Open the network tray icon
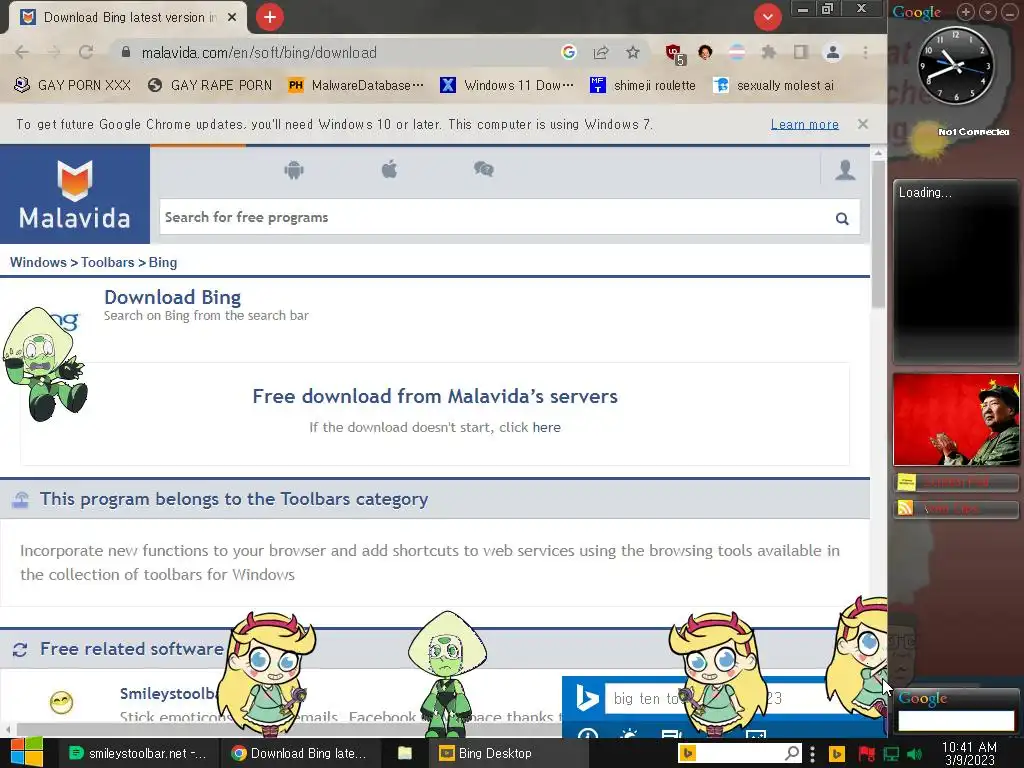This screenshot has height=768, width=1024. pyautogui.click(x=891, y=754)
